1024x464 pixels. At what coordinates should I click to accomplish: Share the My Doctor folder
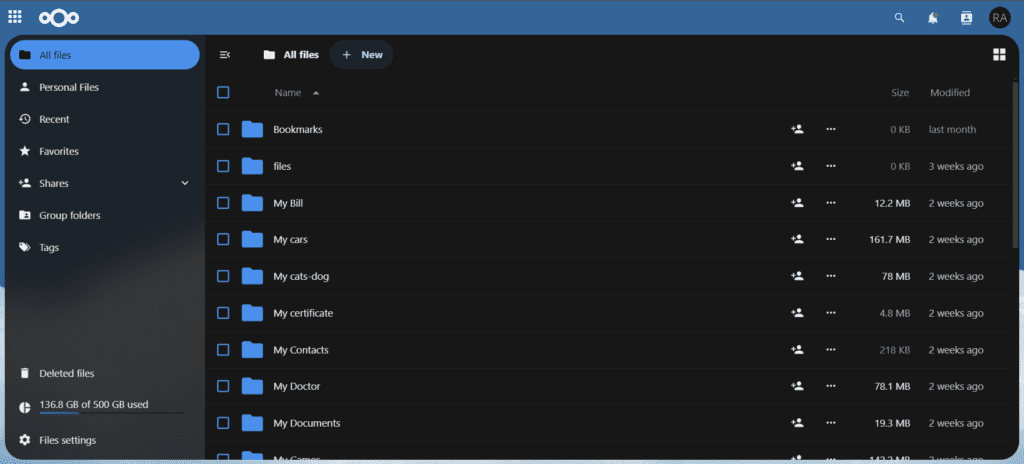coord(797,386)
